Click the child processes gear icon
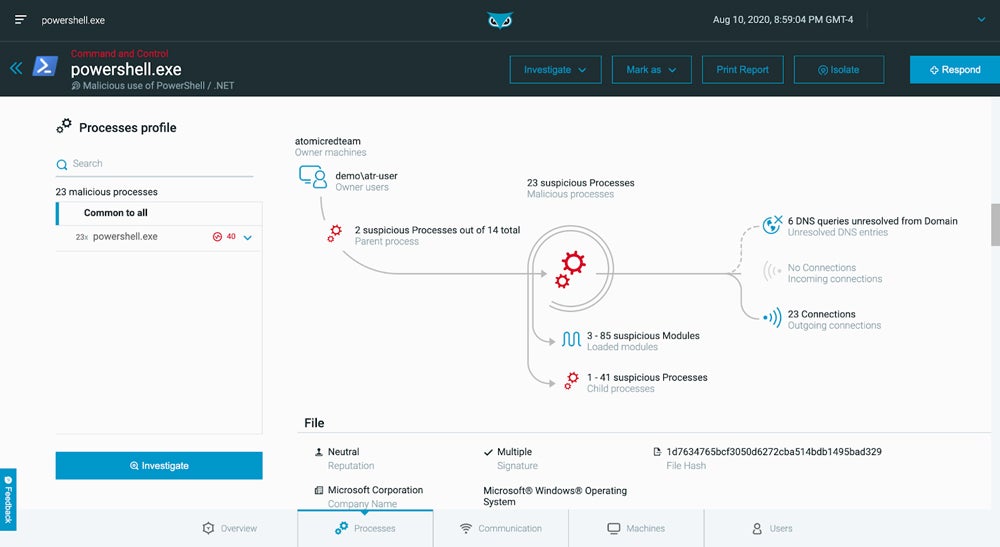 pyautogui.click(x=571, y=381)
